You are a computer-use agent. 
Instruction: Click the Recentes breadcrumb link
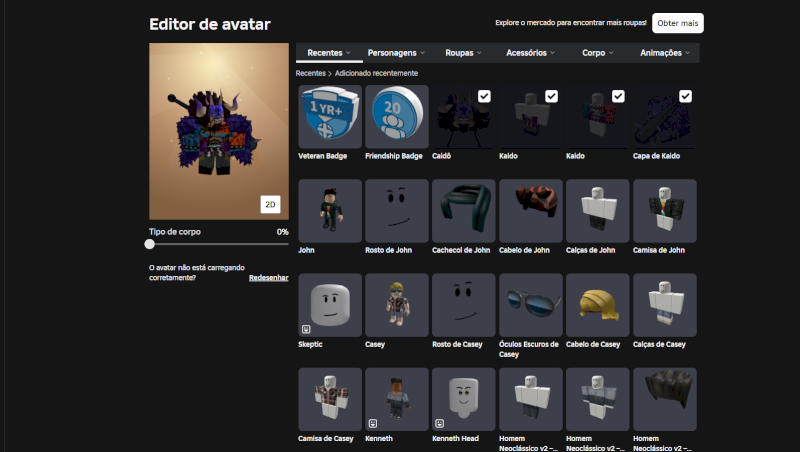(310, 73)
